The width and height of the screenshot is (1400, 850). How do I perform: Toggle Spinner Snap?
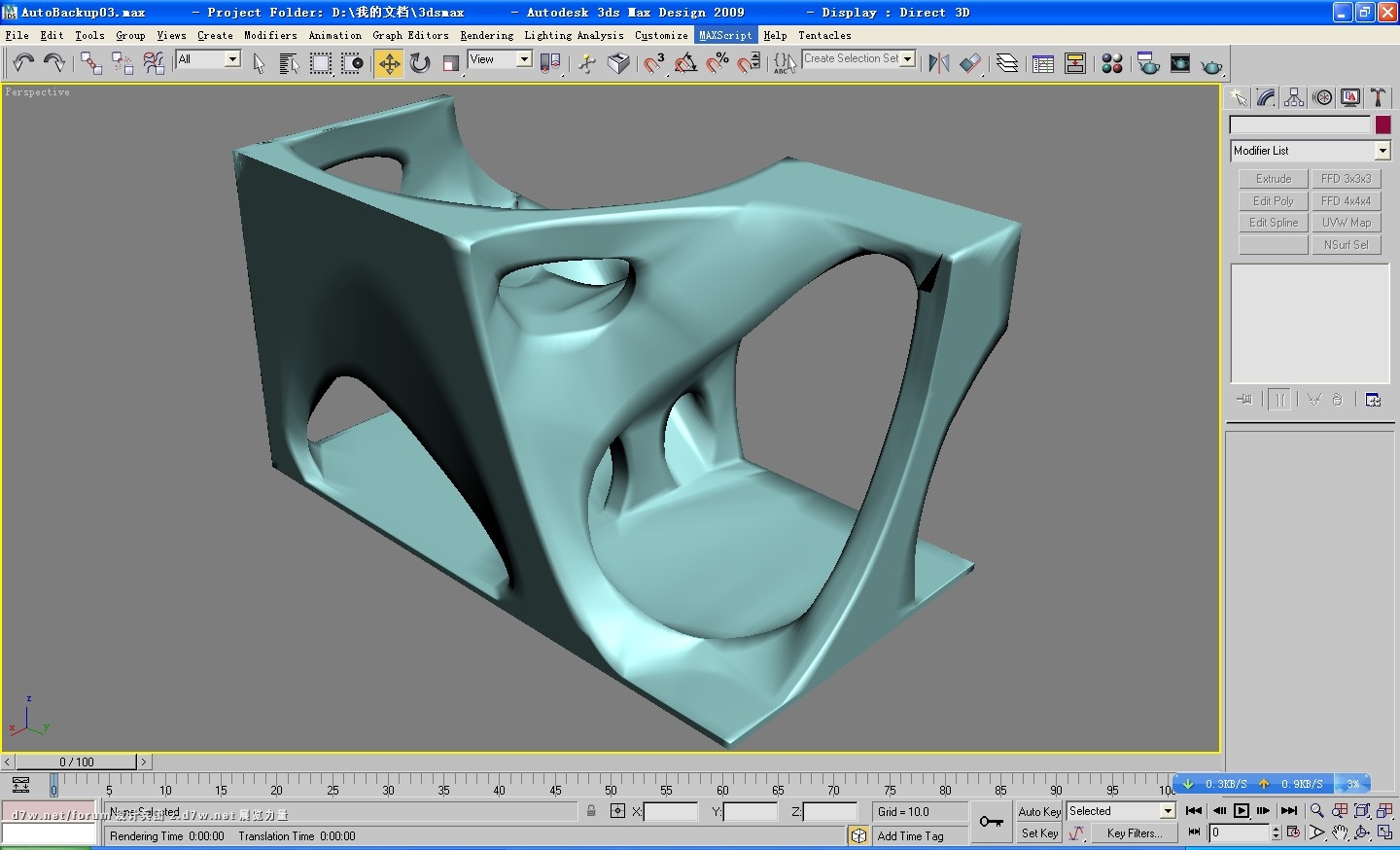[749, 63]
